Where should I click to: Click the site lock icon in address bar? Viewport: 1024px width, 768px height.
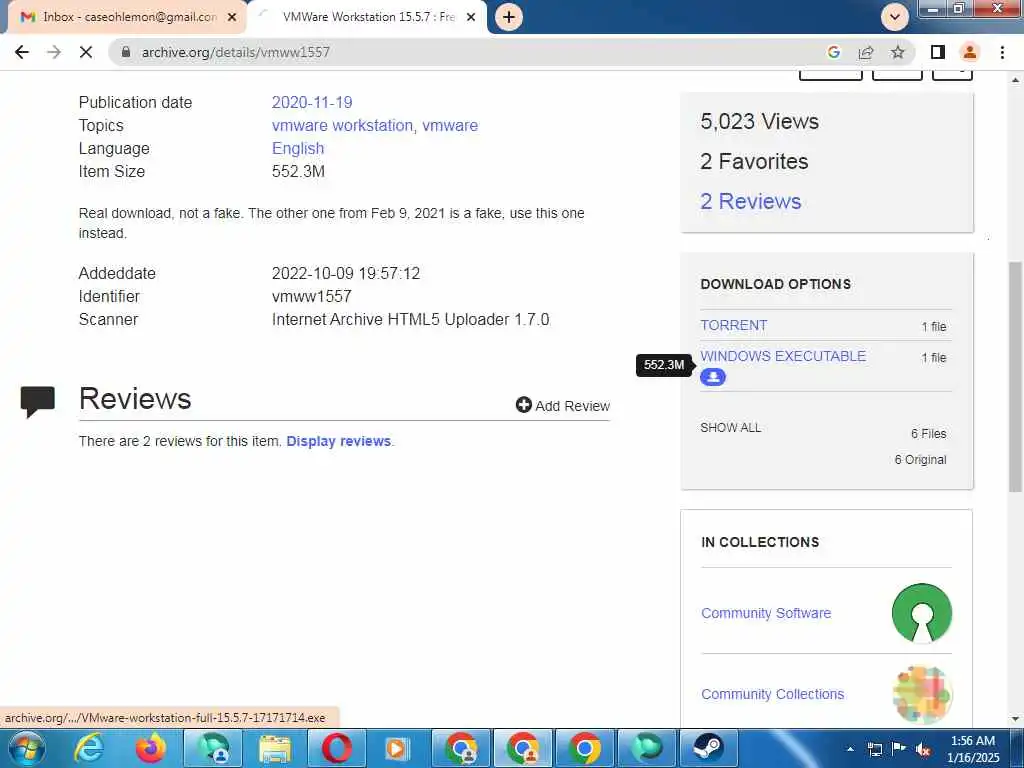pyautogui.click(x=126, y=52)
